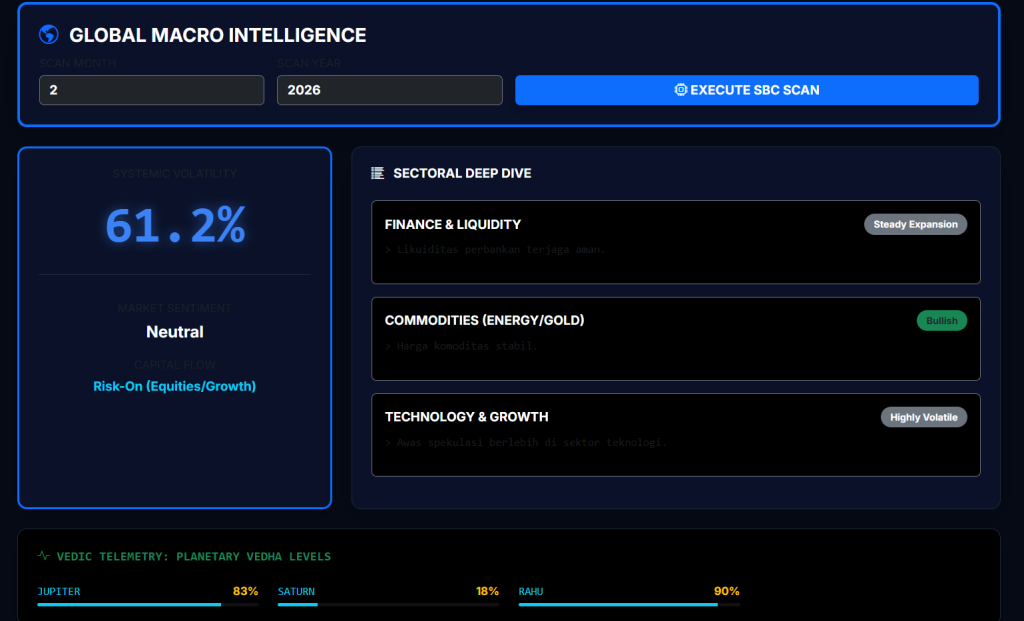Click the 61.2% systemic volatility value

[x=175, y=226]
